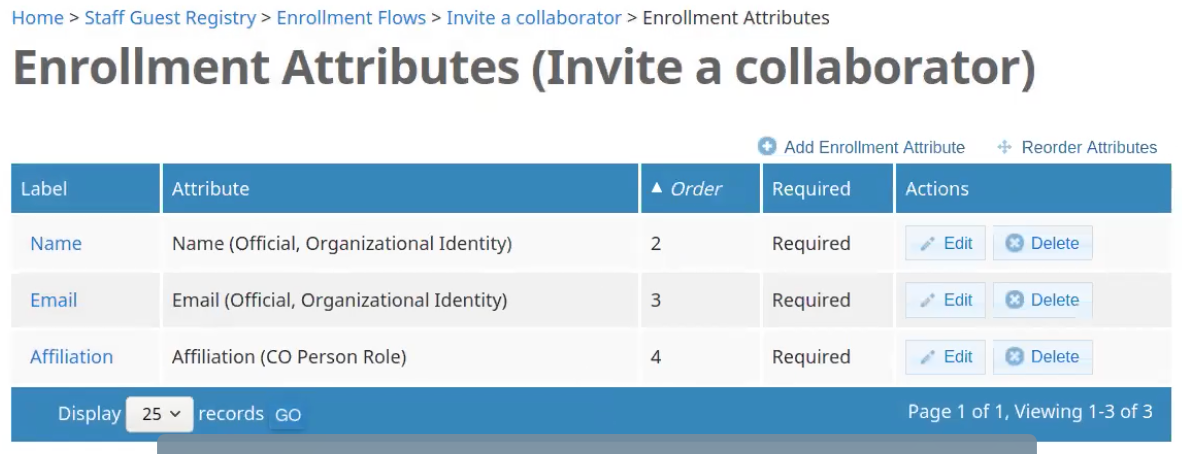Go to Home breadcrumb

38,17
